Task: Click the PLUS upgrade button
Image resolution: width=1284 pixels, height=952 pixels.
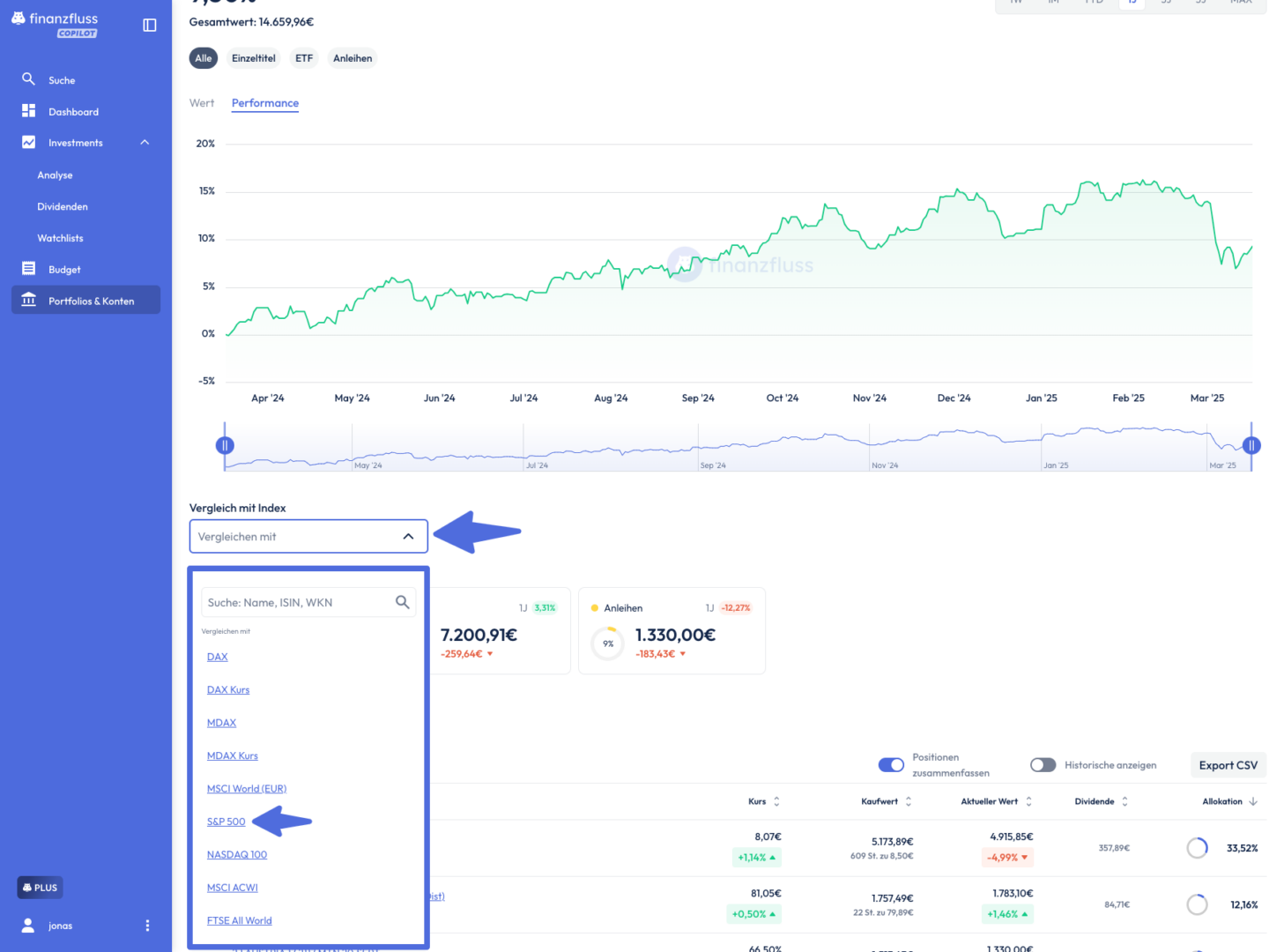Action: 40,888
